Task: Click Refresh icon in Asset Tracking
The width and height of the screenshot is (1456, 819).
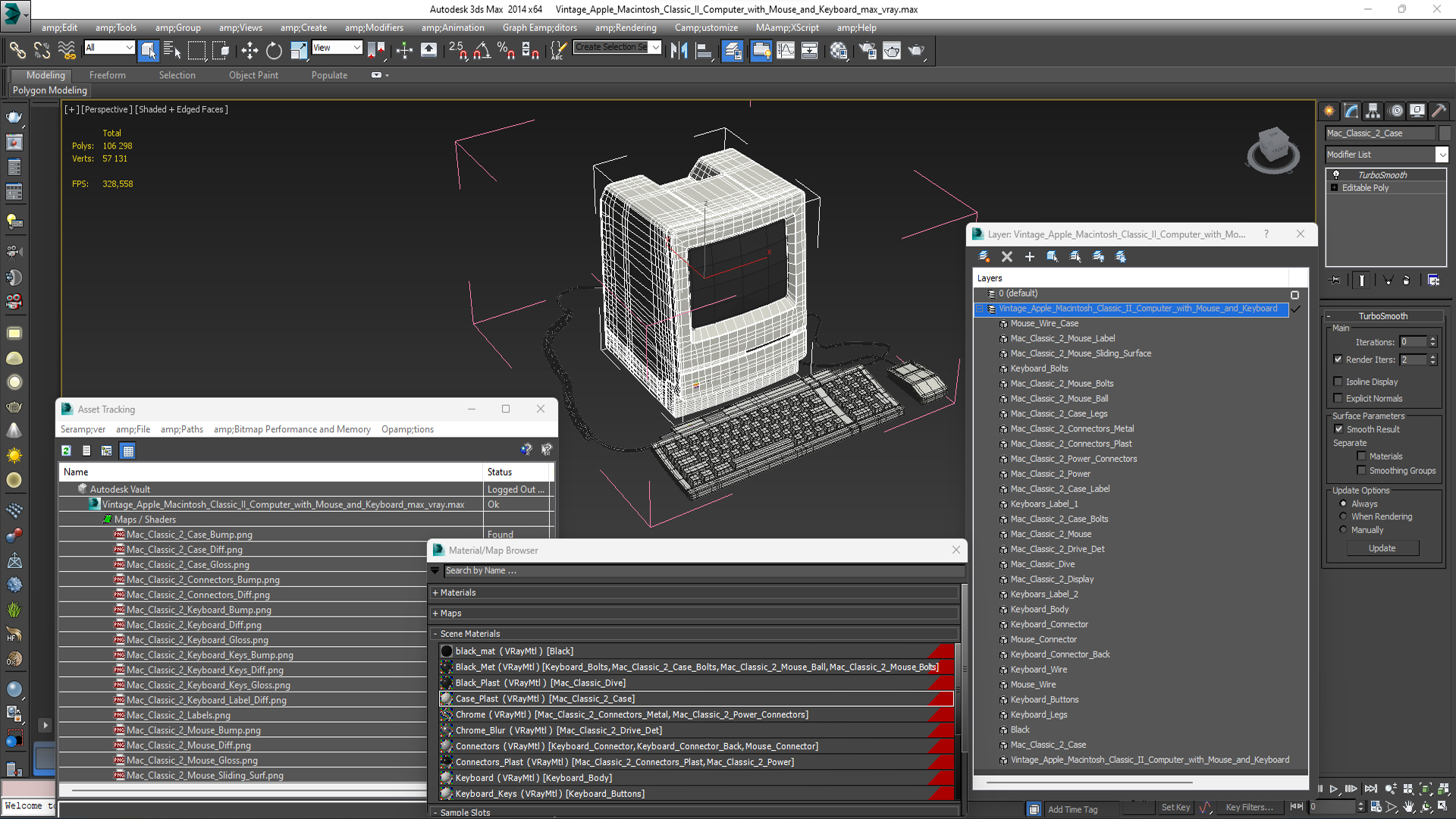Action: click(x=66, y=450)
